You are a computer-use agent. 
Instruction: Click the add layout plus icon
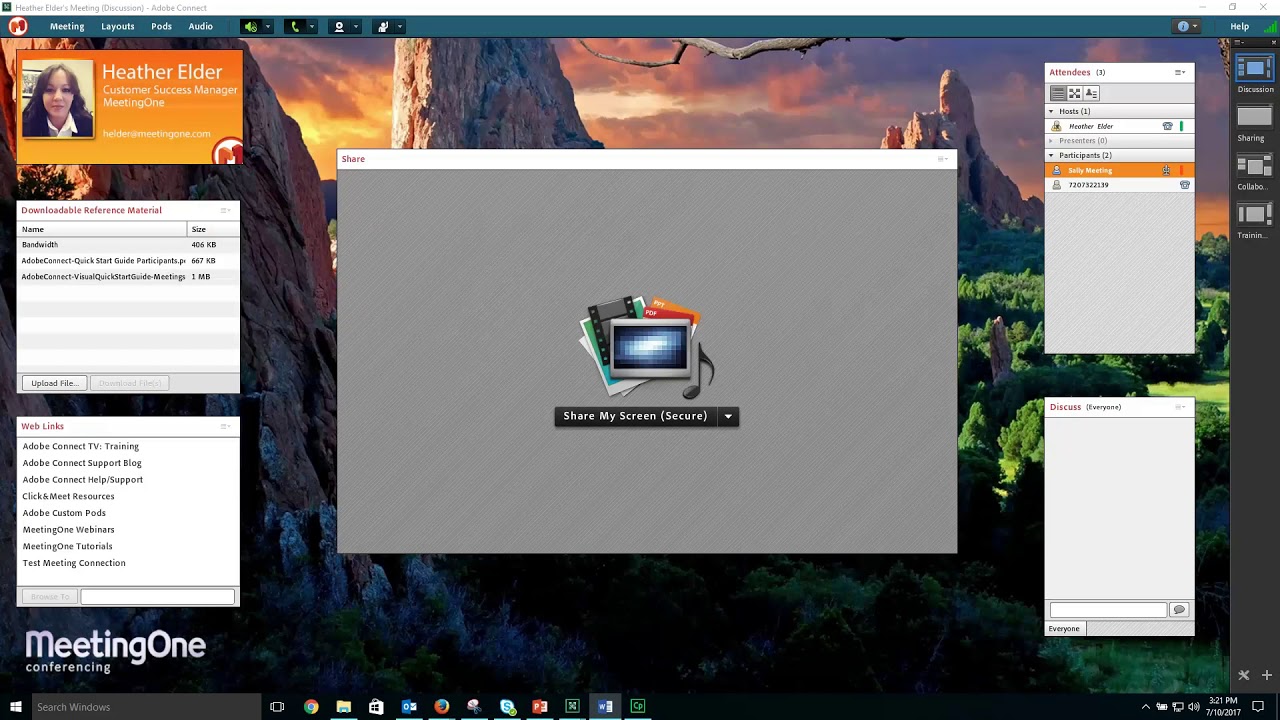1266,675
